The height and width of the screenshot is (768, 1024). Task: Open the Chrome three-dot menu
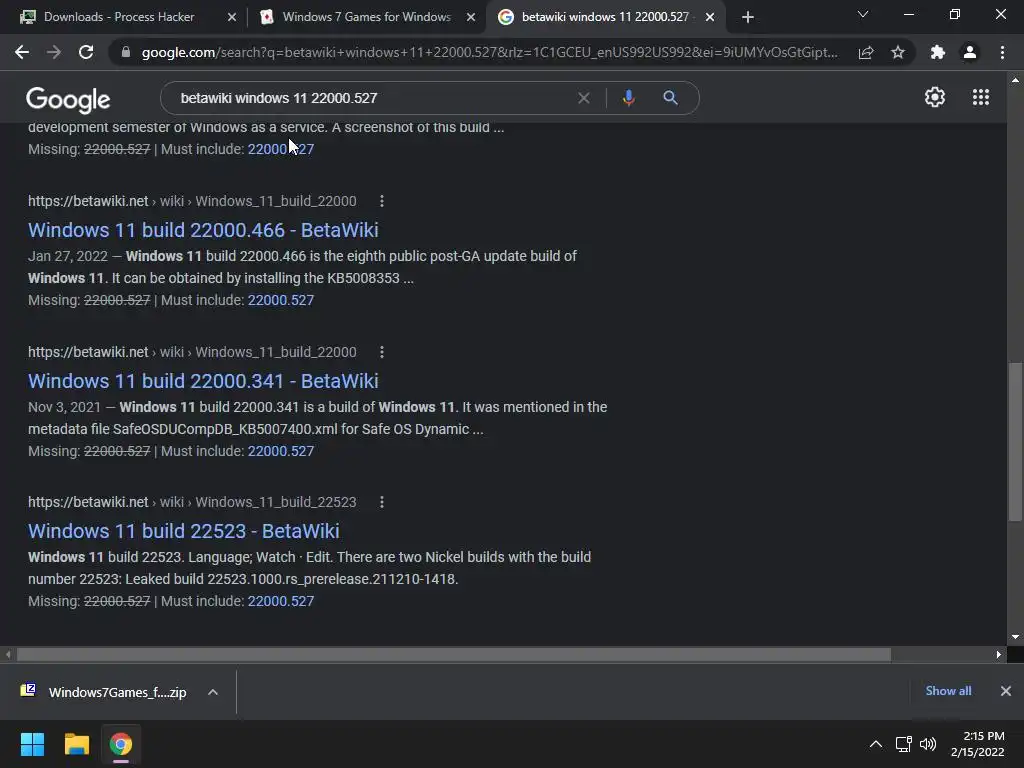click(1002, 52)
